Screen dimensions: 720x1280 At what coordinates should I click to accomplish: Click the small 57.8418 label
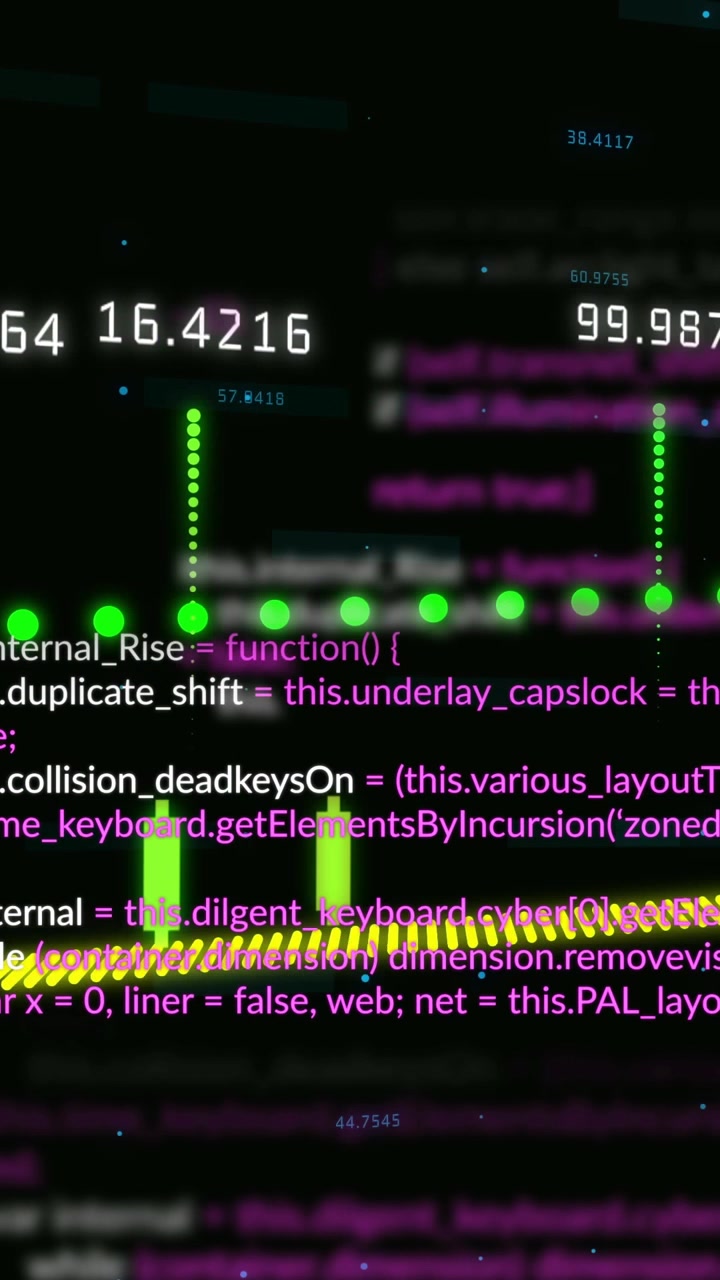pos(251,398)
